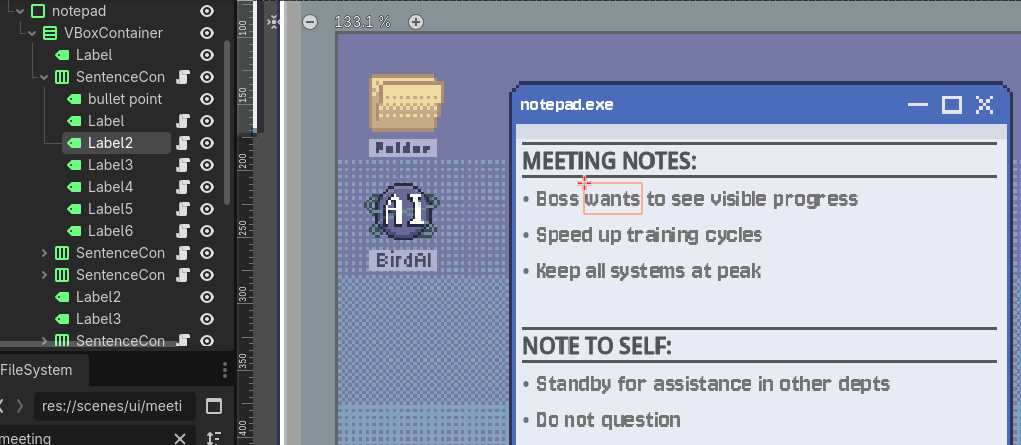Click the 'wants' label outlined in the viewport
This screenshot has height=445, width=1021.
pos(613,199)
